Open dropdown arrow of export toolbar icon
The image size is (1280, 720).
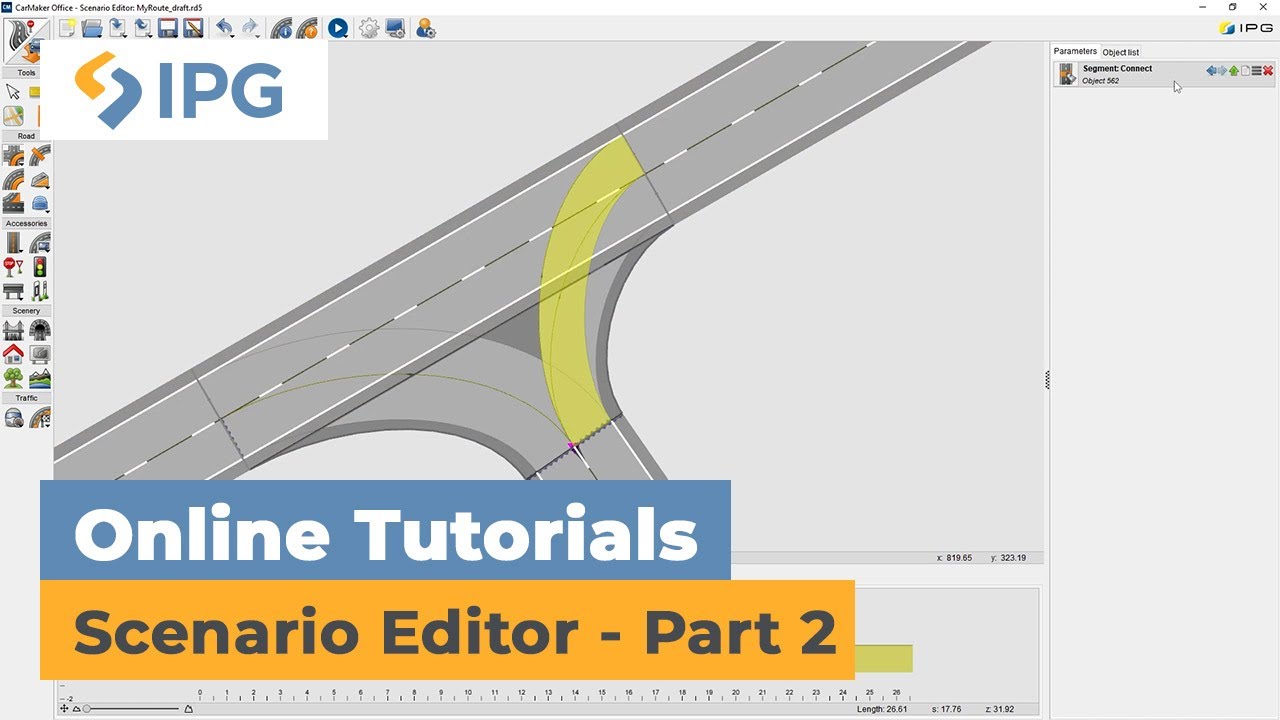pyautogui.click(x=151, y=36)
